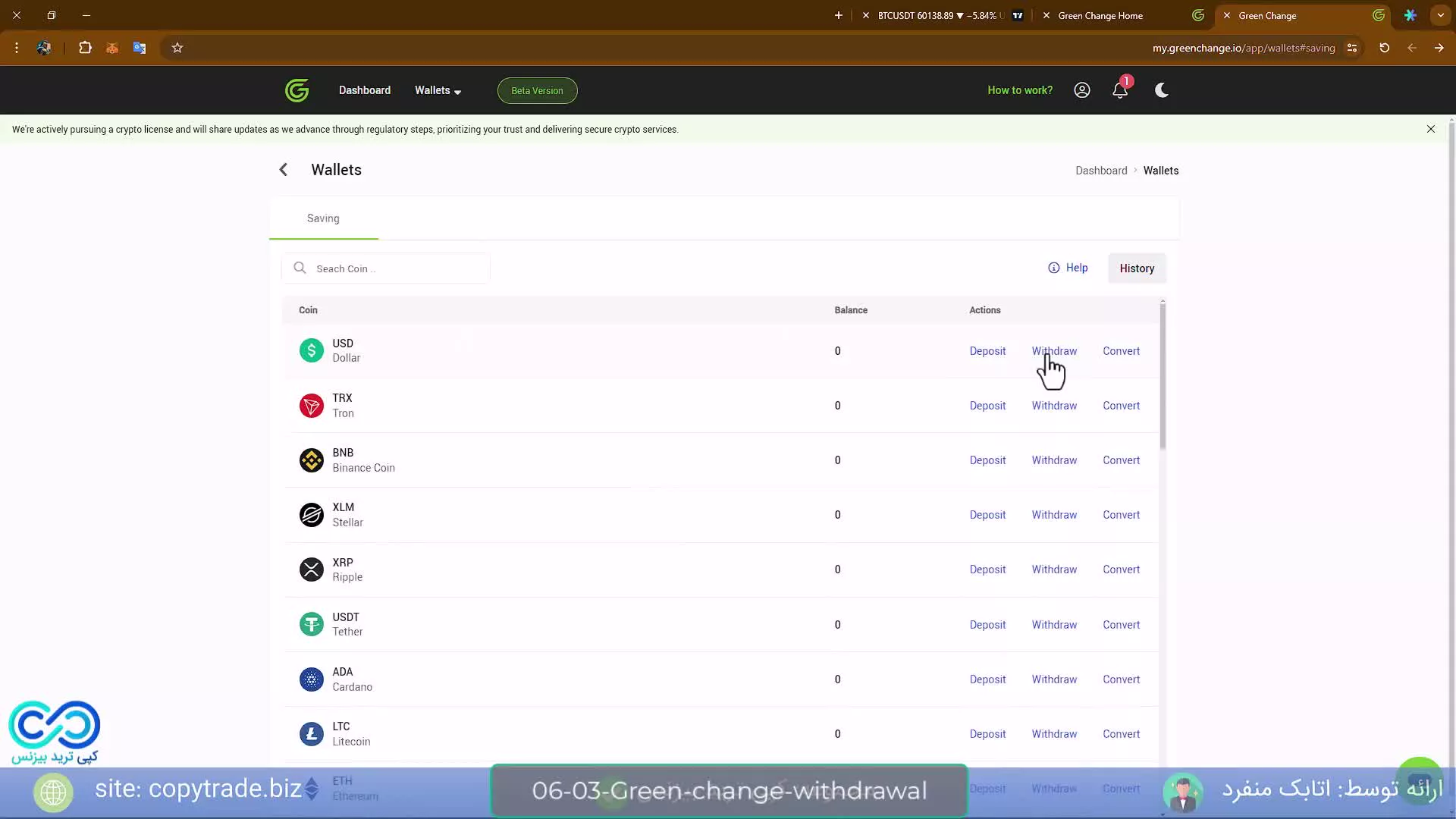
Task: Open the Dashboard menu item
Action: [x=365, y=90]
